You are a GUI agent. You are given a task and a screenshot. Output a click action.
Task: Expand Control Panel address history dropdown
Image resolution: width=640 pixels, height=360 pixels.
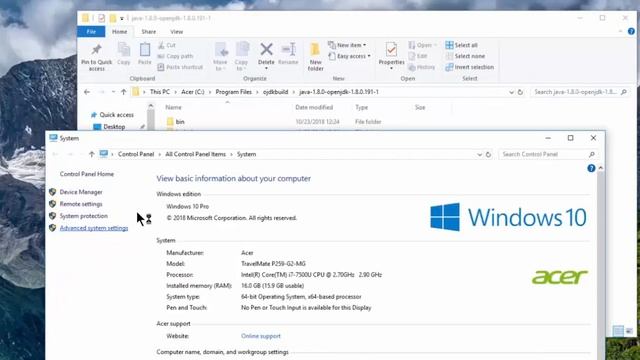[480, 155]
